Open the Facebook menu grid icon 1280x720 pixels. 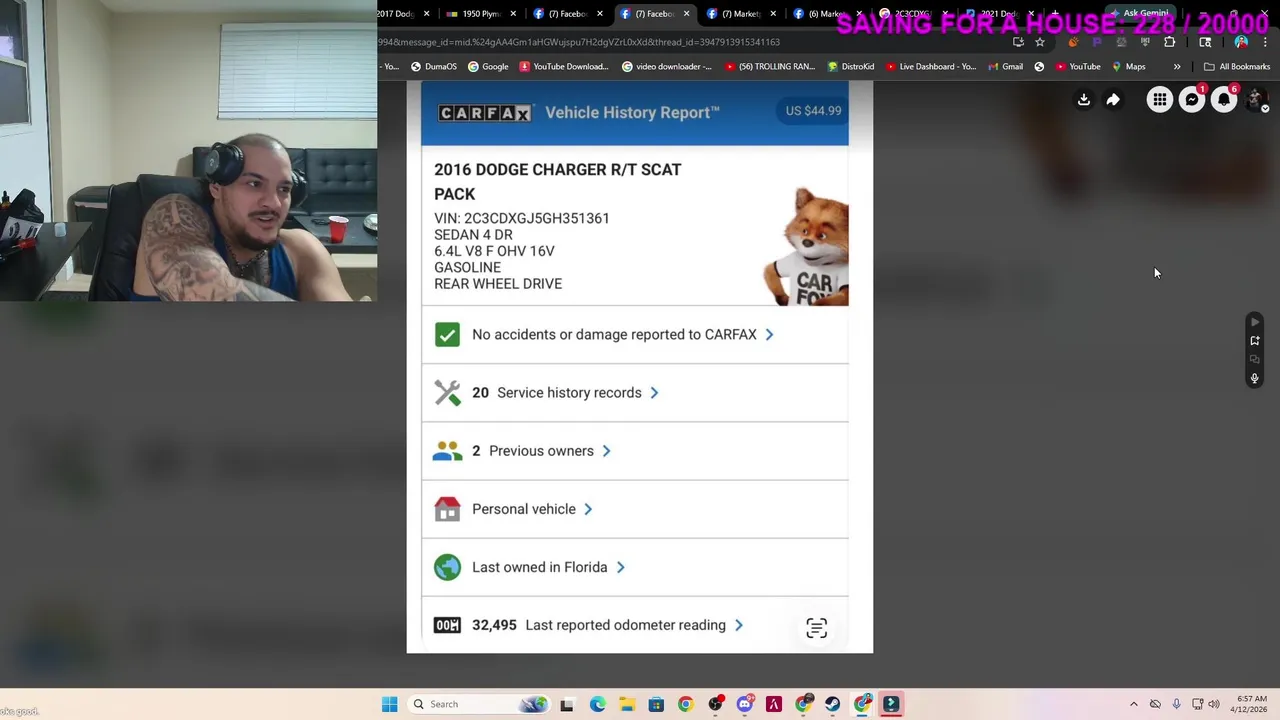click(1159, 100)
